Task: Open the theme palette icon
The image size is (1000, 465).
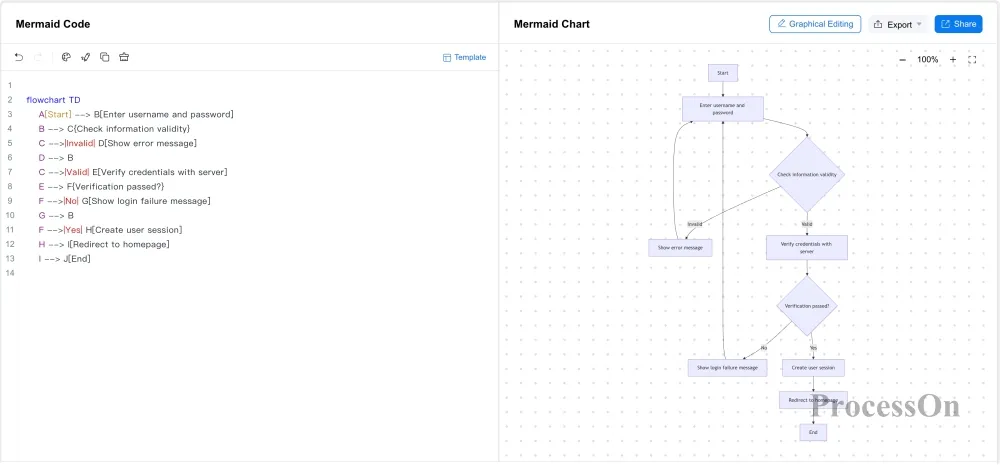Action: click(x=66, y=57)
